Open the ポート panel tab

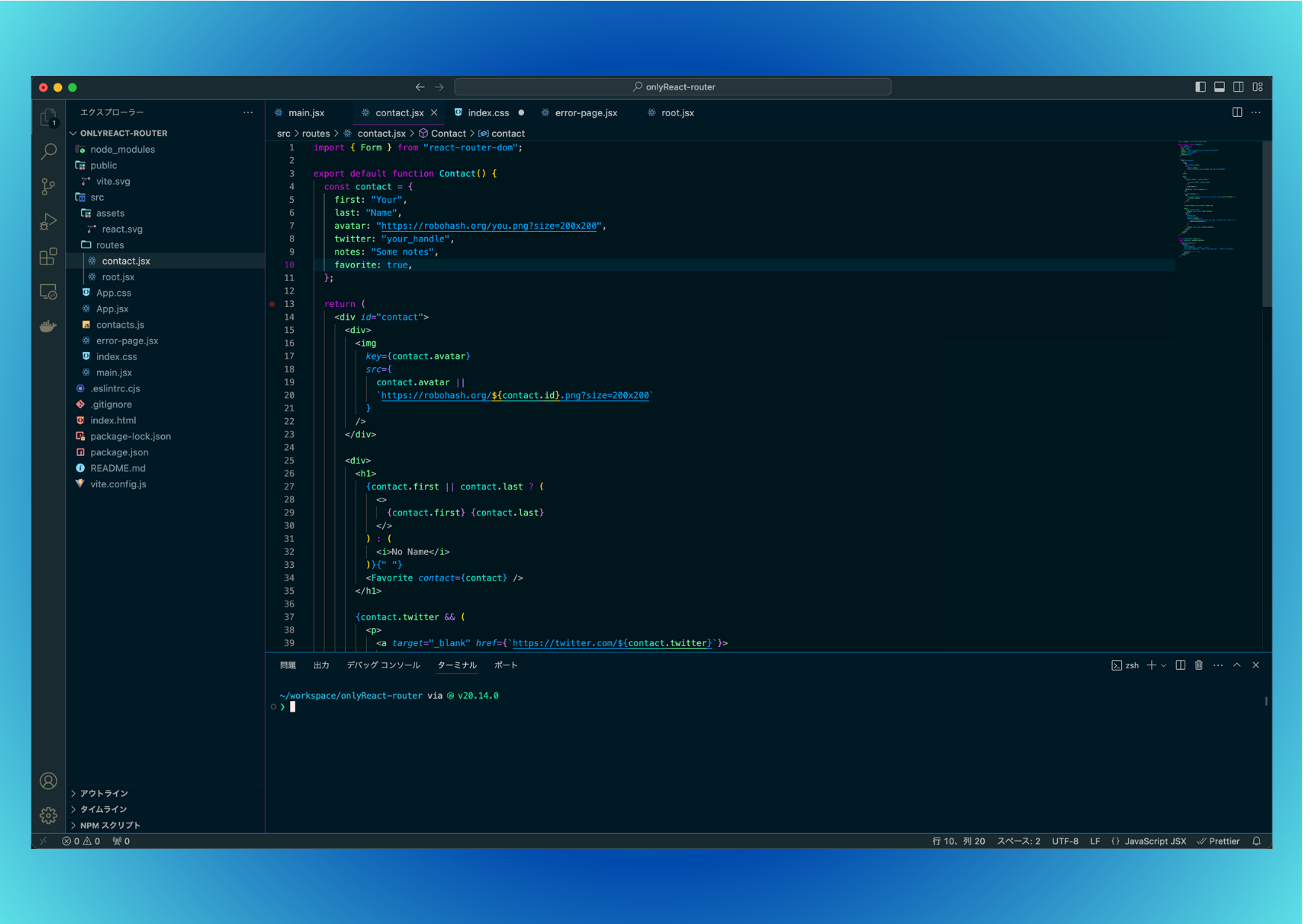click(506, 665)
